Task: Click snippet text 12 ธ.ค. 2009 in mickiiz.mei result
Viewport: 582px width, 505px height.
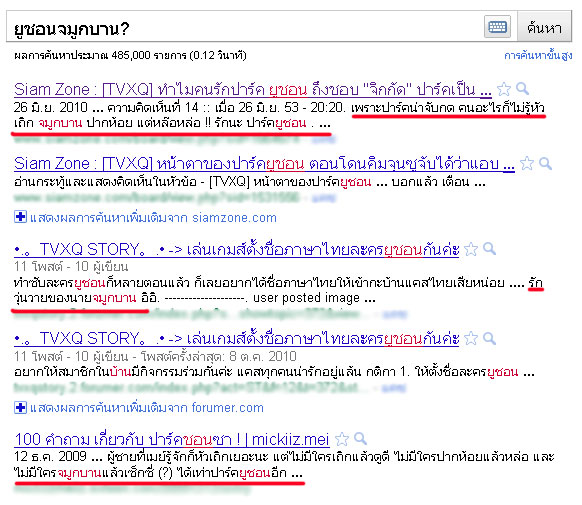Action: (x=50, y=456)
